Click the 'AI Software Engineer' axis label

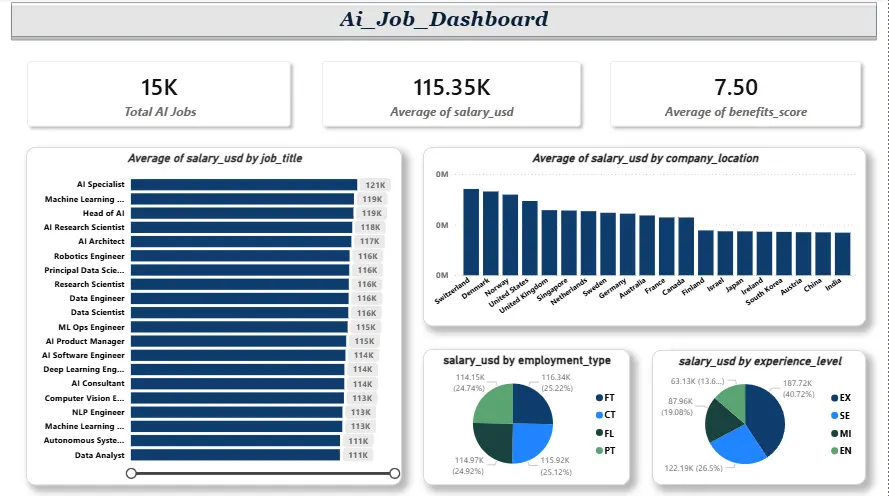(83, 355)
